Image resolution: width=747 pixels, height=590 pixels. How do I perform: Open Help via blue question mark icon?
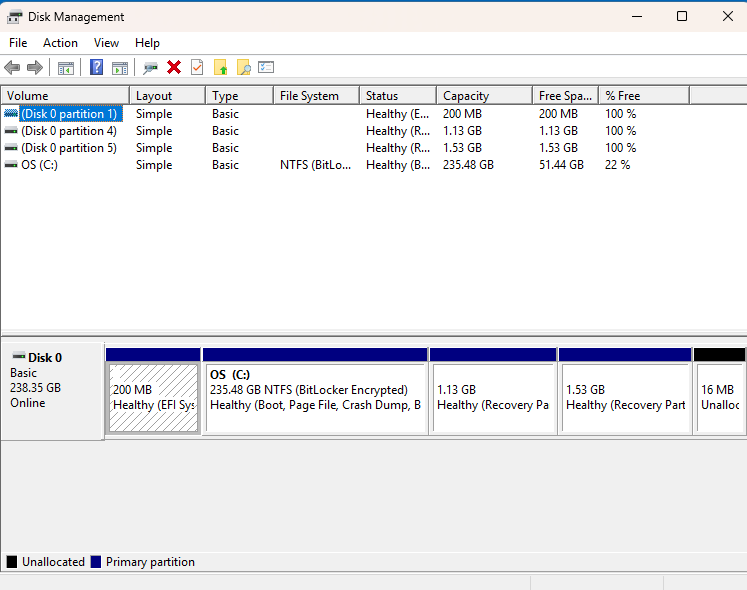96,67
